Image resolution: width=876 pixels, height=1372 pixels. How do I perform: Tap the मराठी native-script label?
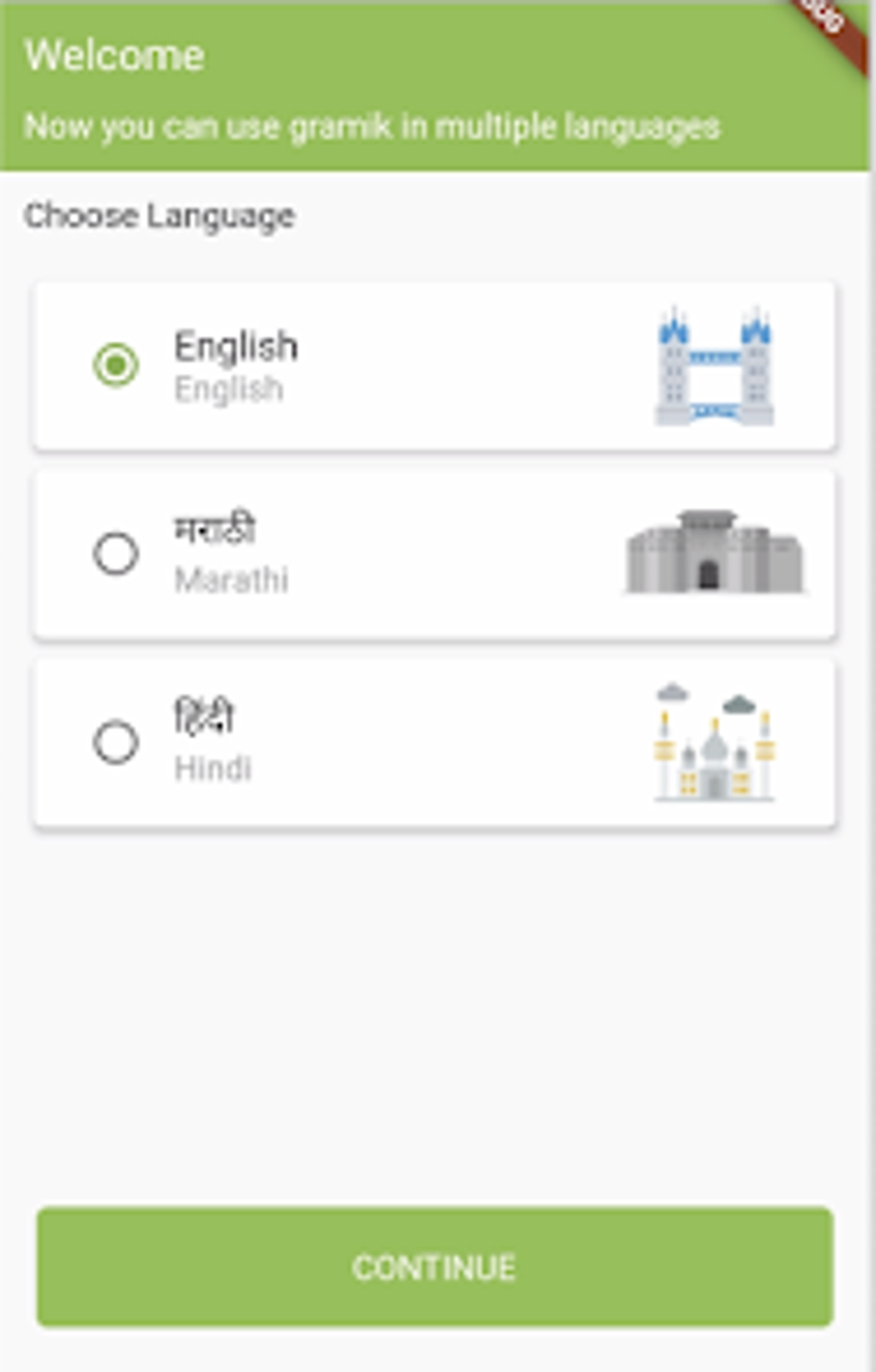point(215,531)
